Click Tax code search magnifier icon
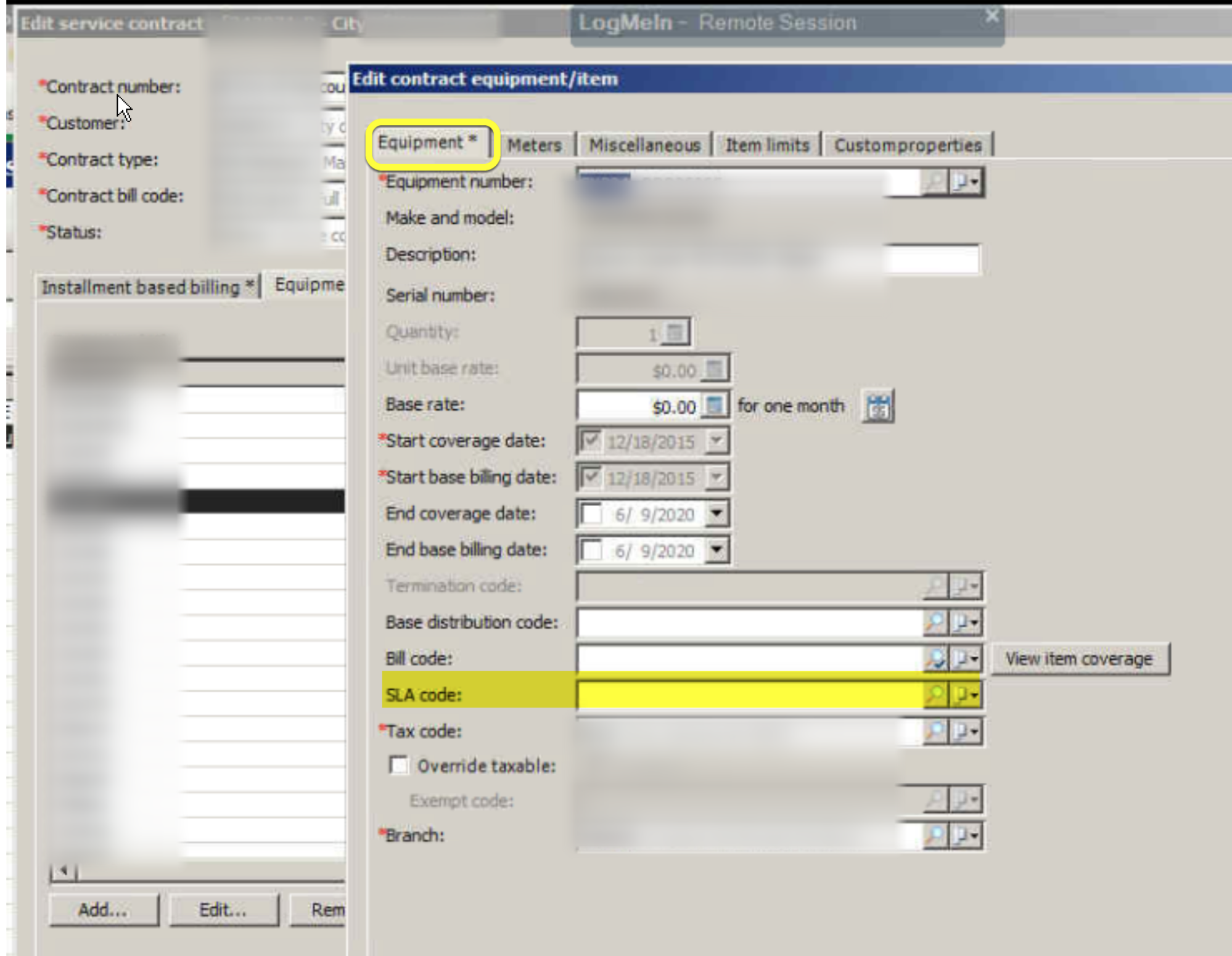 click(x=935, y=732)
